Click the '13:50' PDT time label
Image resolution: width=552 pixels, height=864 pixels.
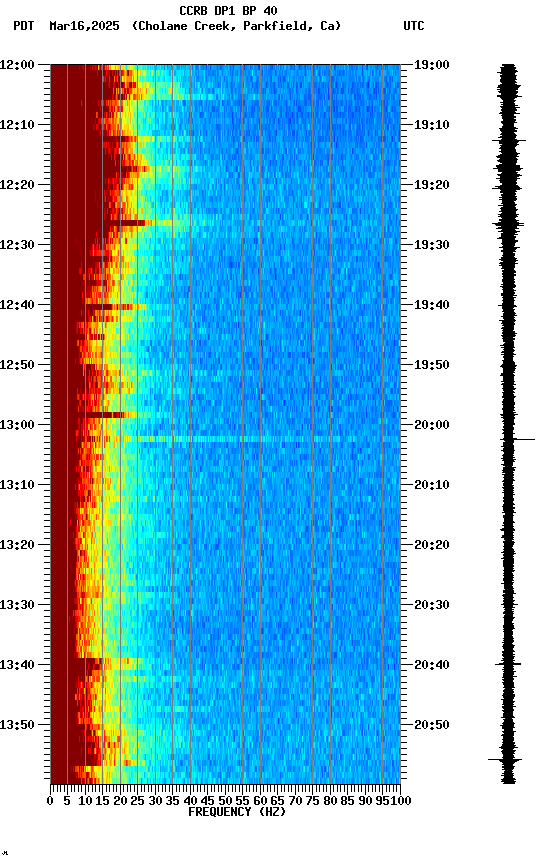17,725
